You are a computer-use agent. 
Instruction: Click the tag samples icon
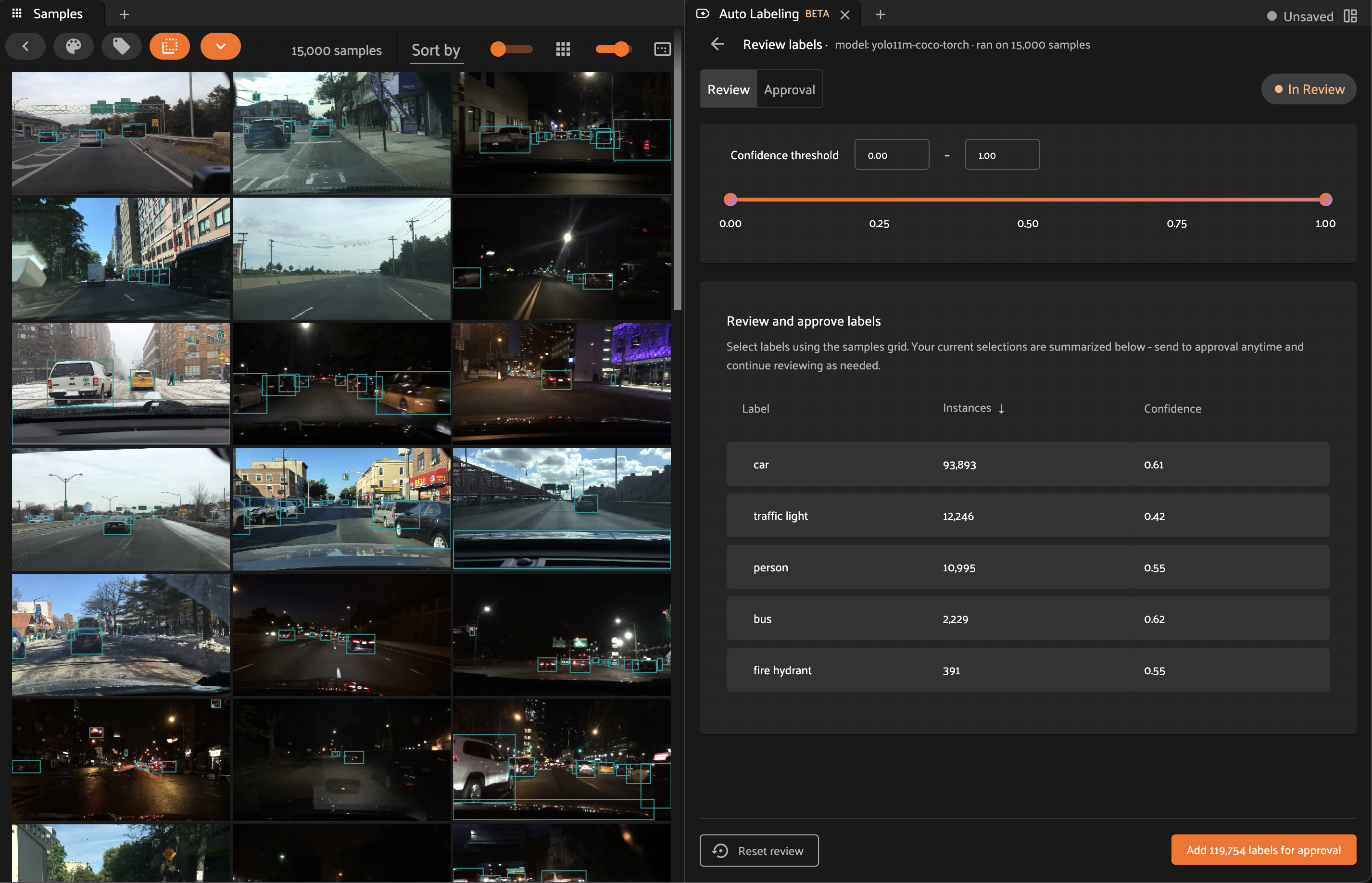121,47
